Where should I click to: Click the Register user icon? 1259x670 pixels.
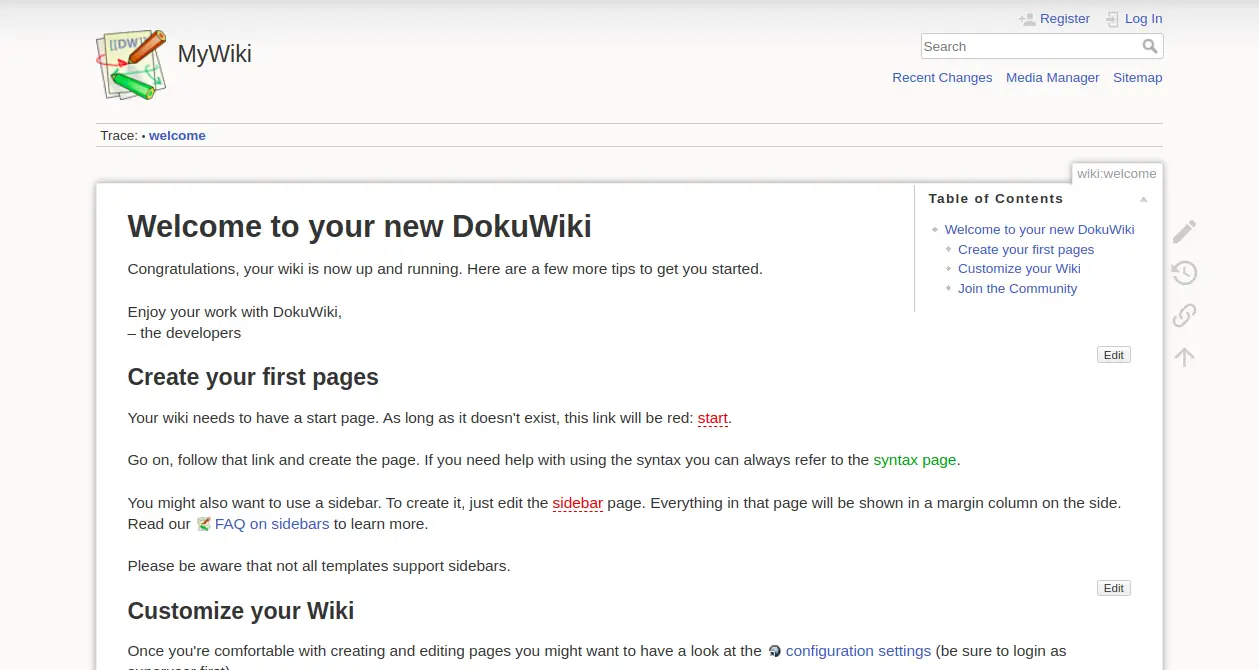click(1027, 19)
